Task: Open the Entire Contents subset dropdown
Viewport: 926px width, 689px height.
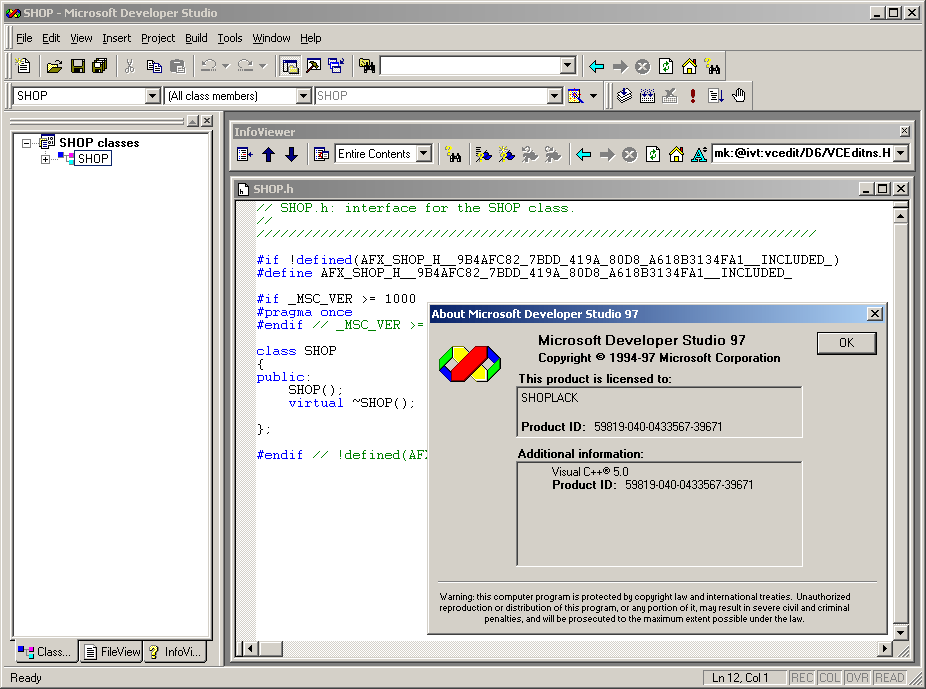Action: point(423,154)
